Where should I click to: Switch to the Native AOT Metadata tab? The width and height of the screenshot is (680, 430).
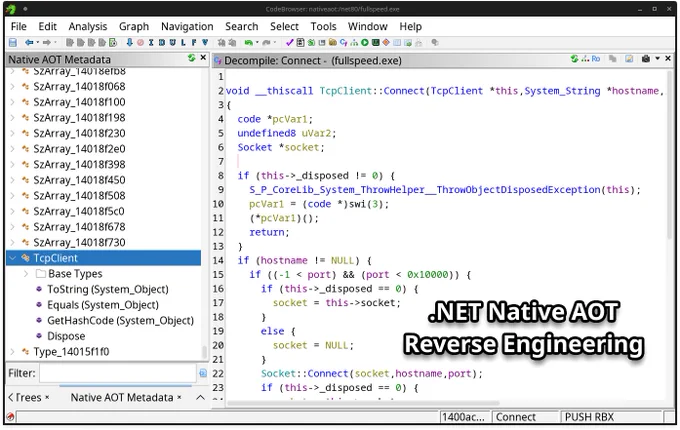(122, 397)
